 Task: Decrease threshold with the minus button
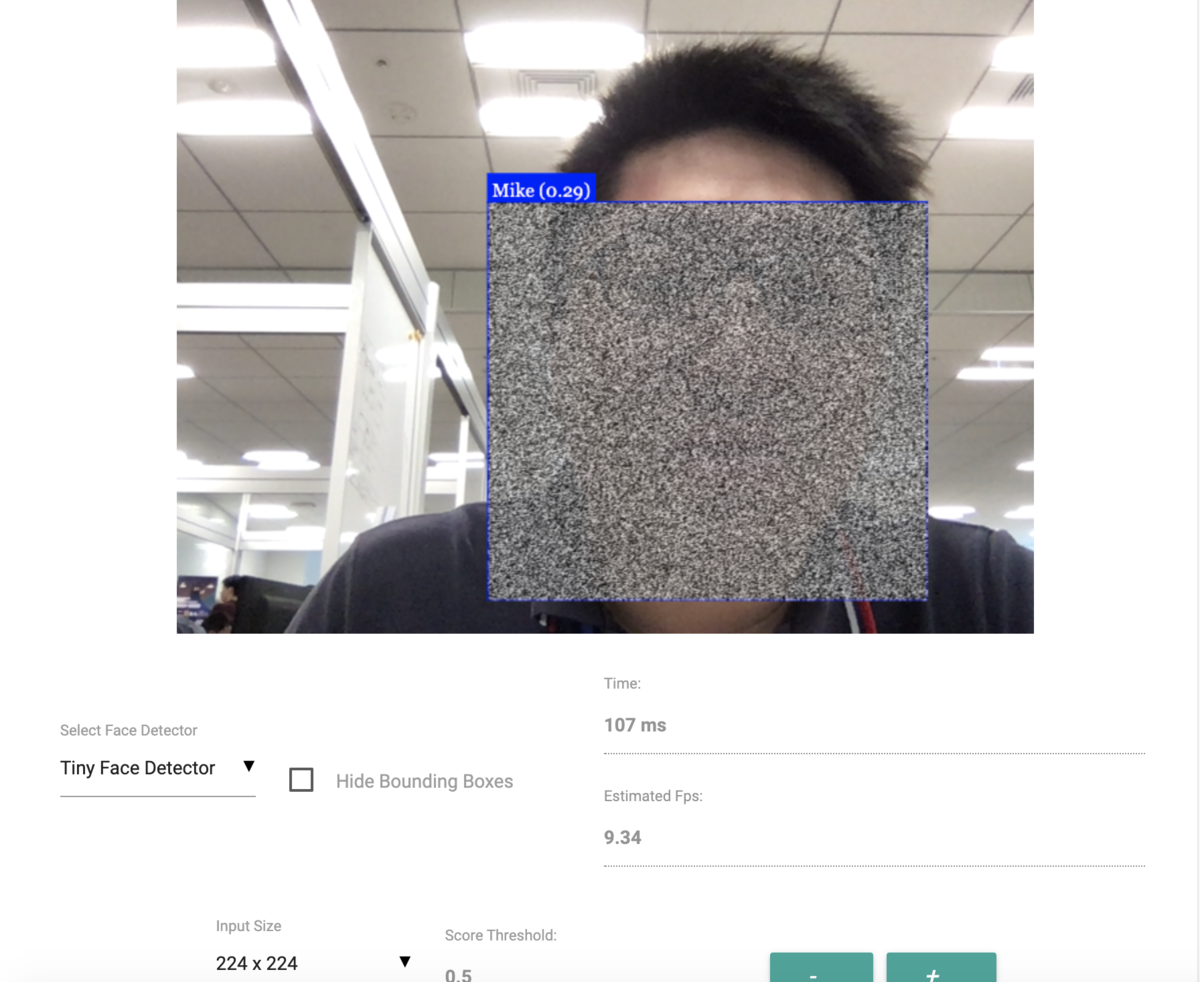[821, 968]
